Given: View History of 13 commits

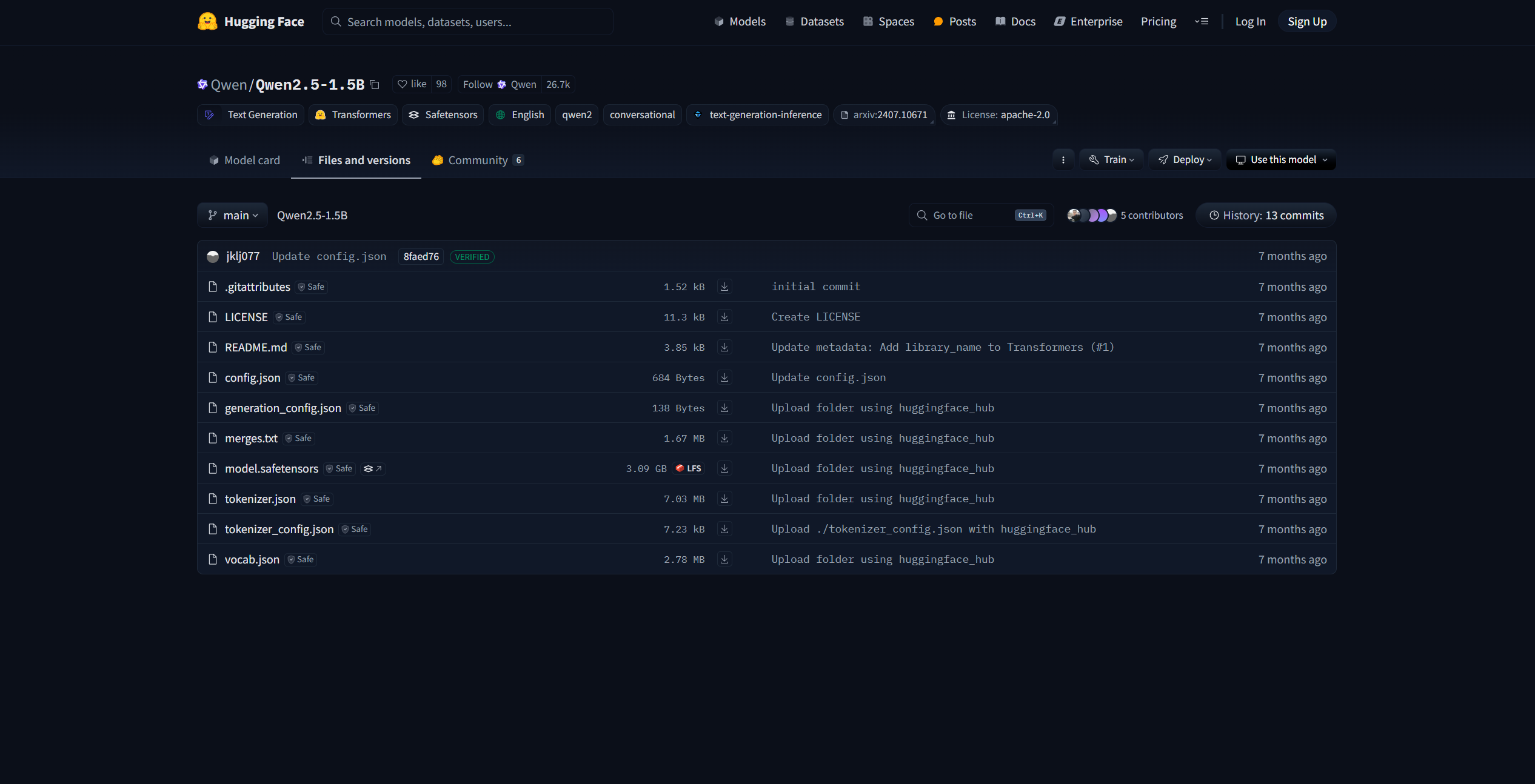Looking at the screenshot, I should pyautogui.click(x=1266, y=216).
